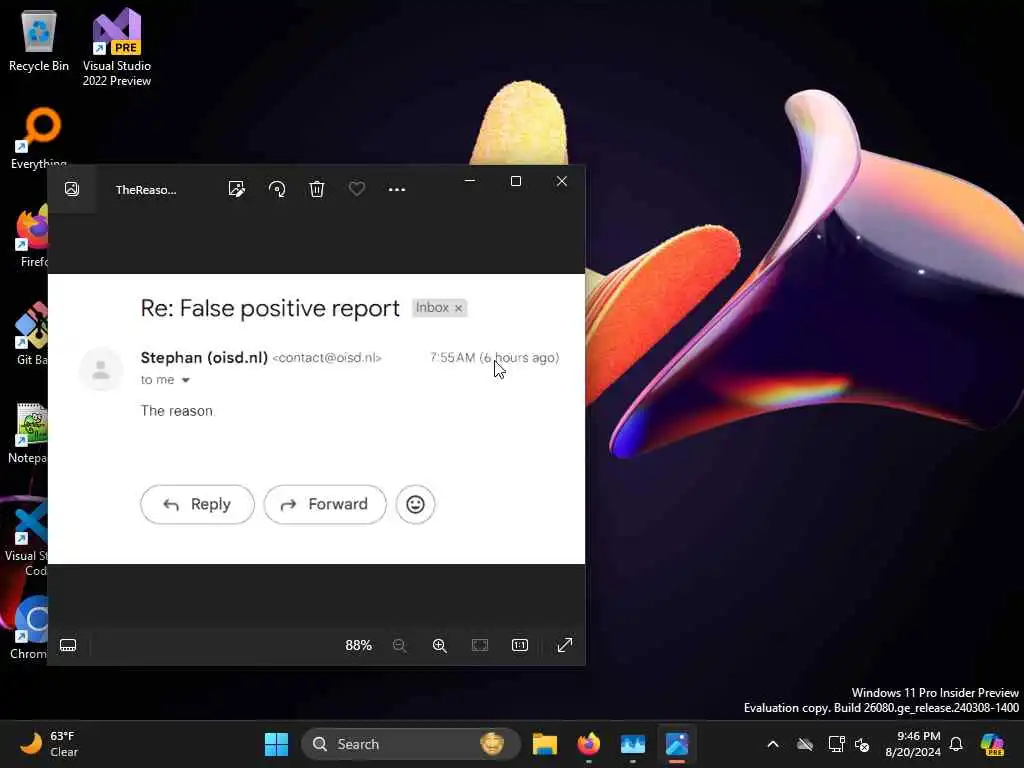This screenshot has width=1024, height=768.
Task: Delete the image with the trash icon
Action: pos(317,189)
